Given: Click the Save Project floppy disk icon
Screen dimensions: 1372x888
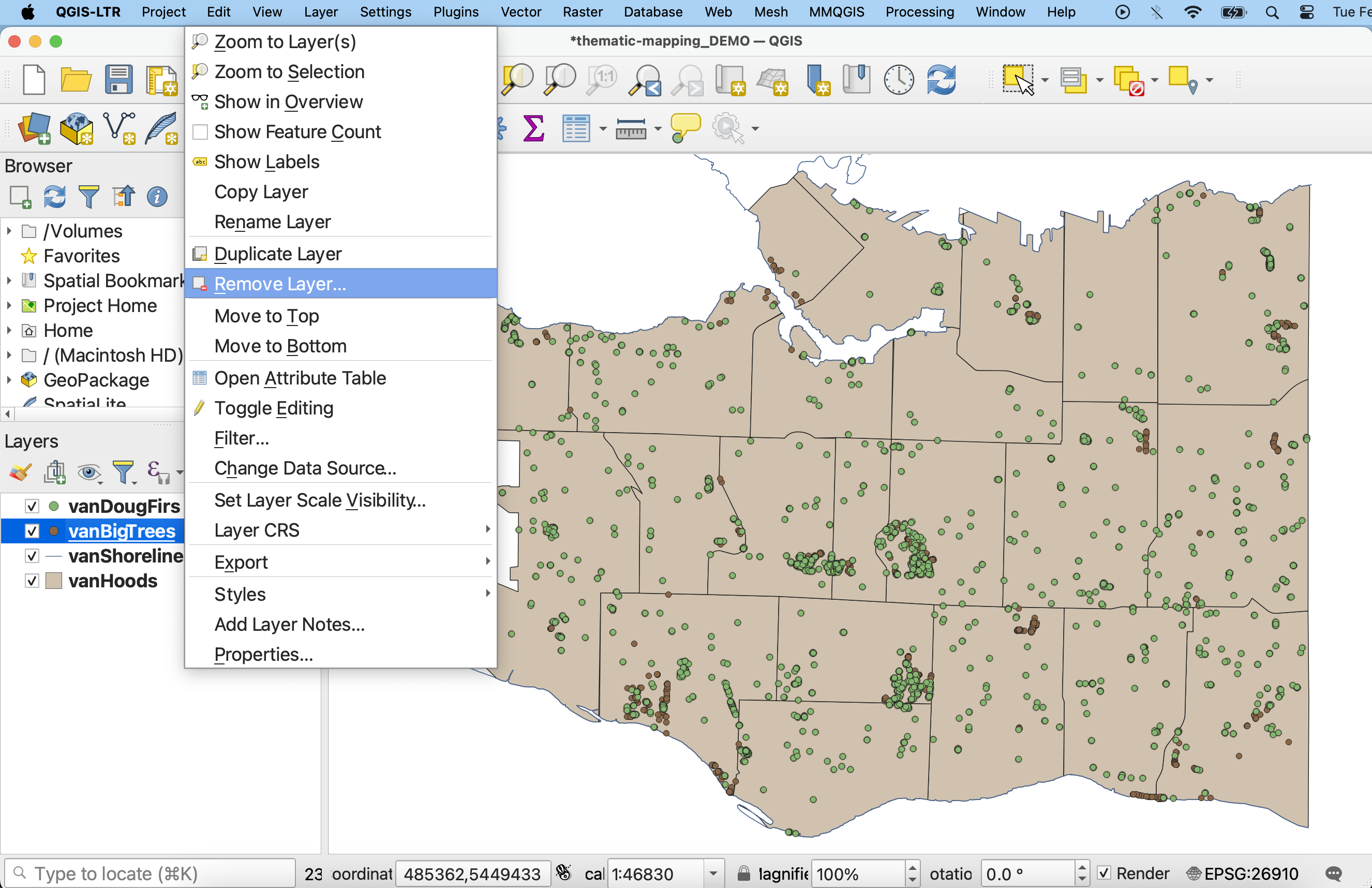Looking at the screenshot, I should pos(118,80).
